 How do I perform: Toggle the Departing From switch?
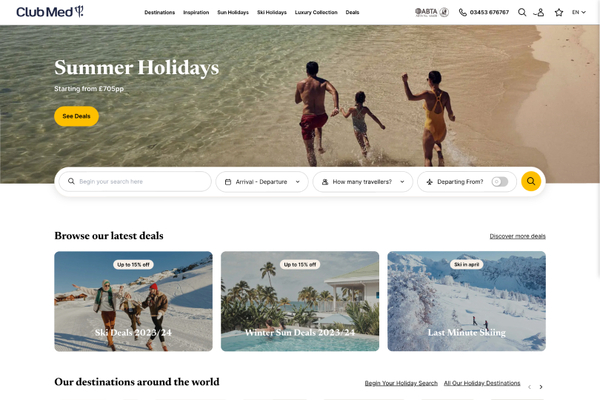(500, 181)
